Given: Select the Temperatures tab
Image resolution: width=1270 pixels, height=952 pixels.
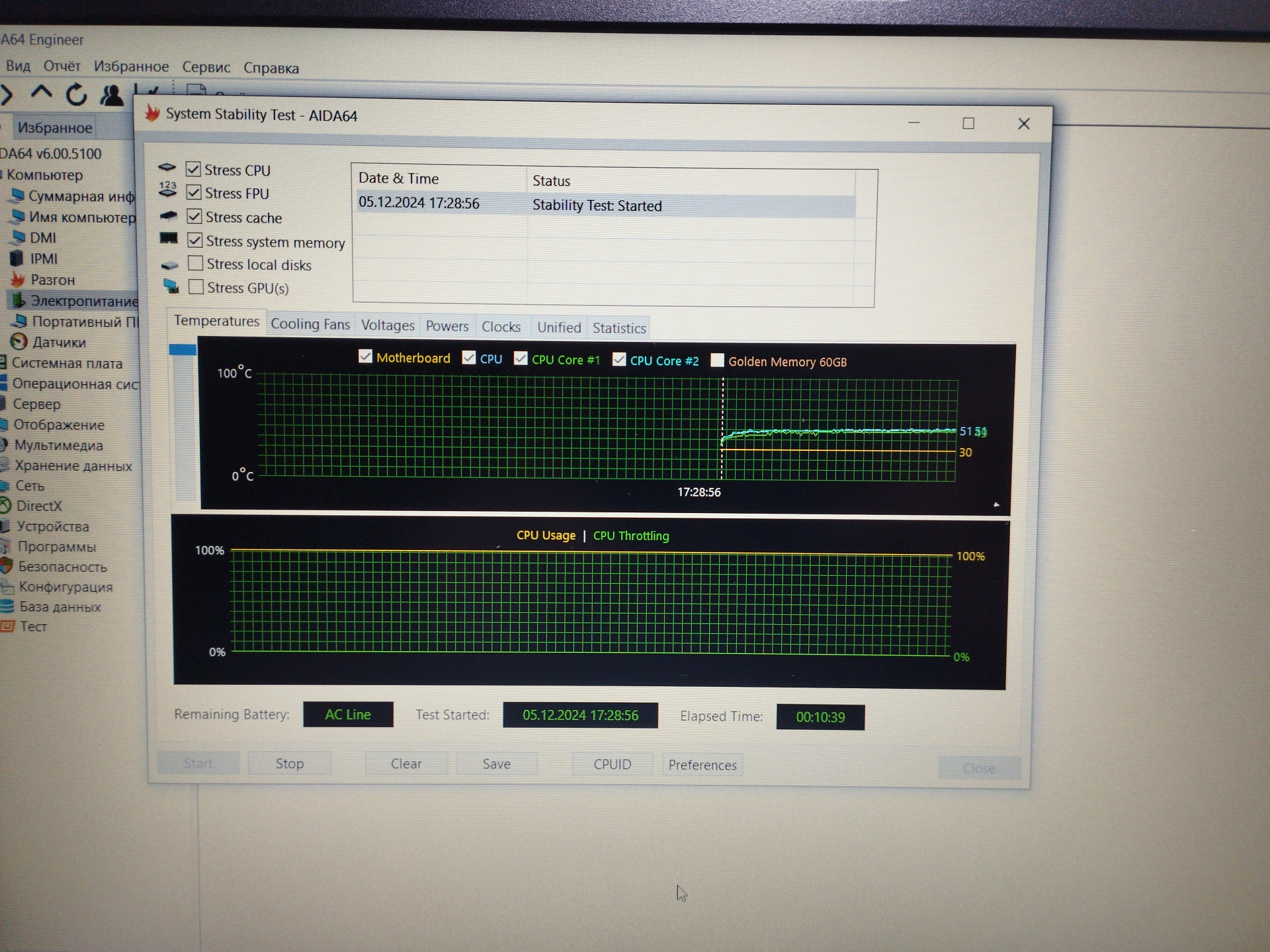Looking at the screenshot, I should (x=216, y=321).
